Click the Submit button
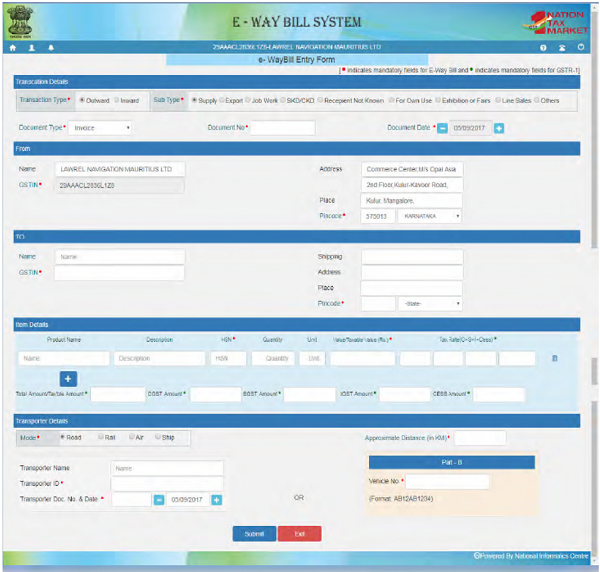Image resolution: width=600 pixels, height=572 pixels. 254,534
